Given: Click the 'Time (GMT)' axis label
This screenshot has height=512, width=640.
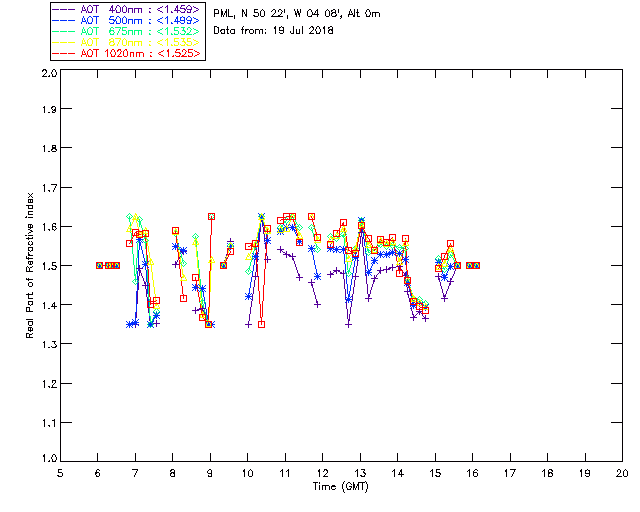Looking at the screenshot, I should pos(340,487).
